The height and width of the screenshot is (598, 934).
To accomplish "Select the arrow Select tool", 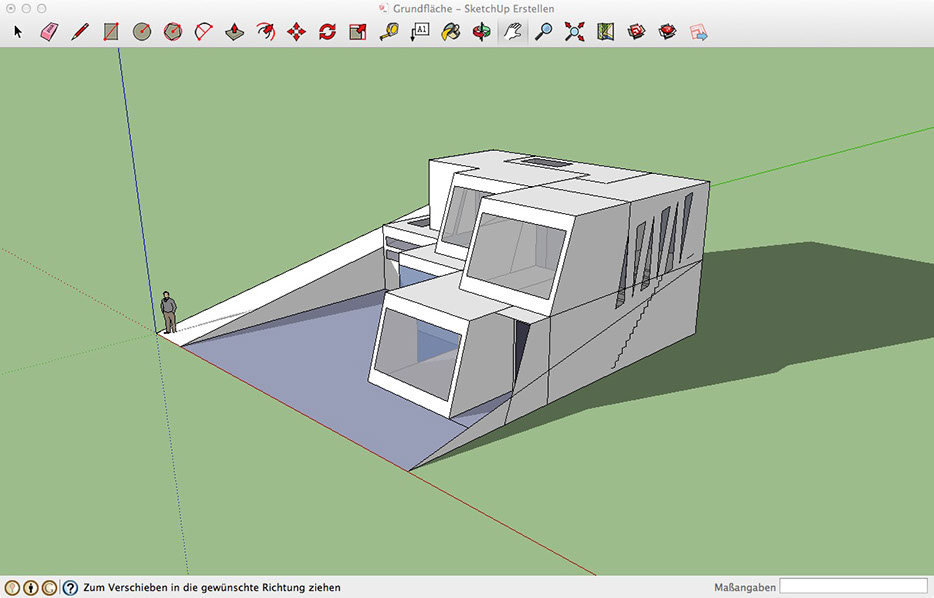I will 18,32.
